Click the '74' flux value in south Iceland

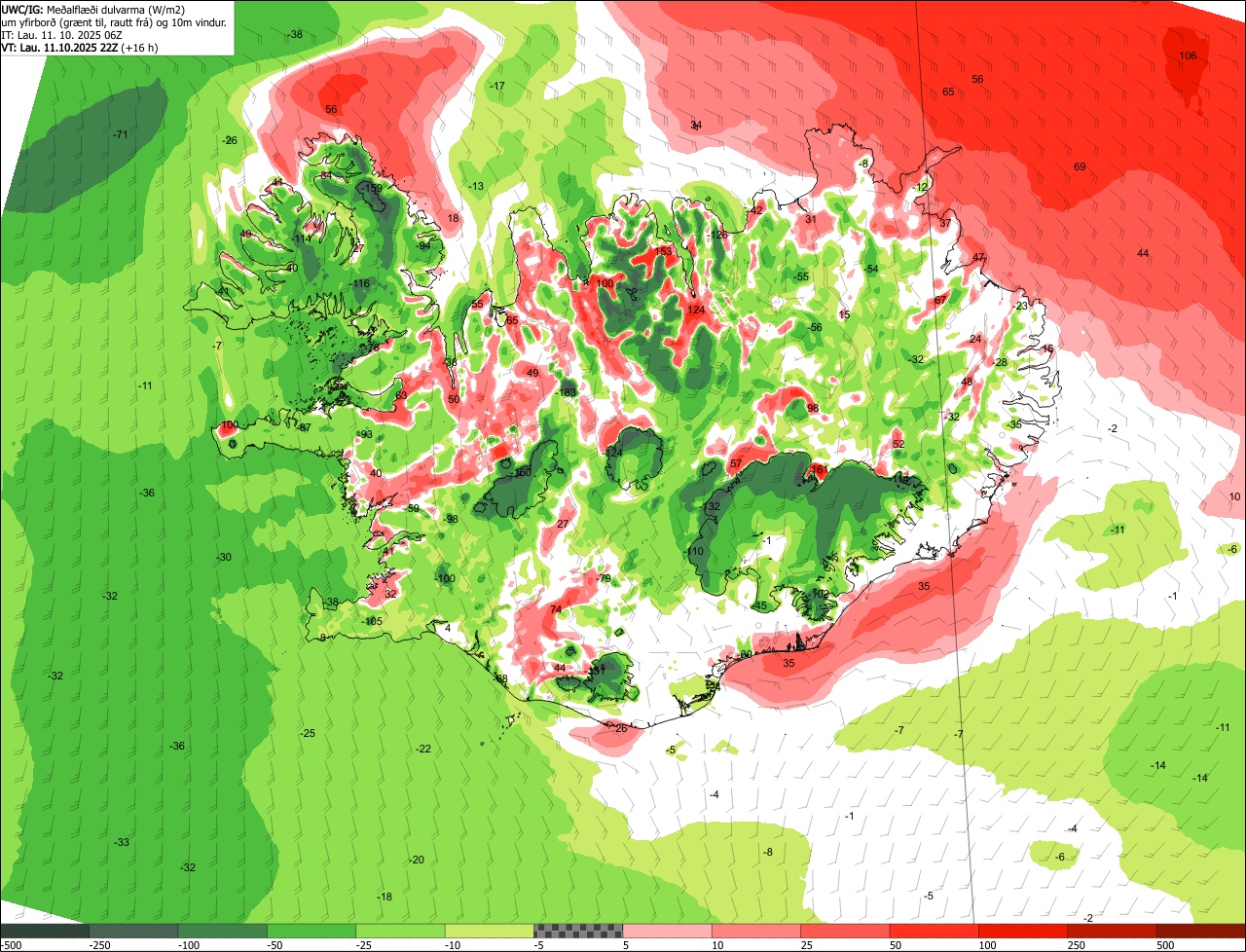pos(556,609)
